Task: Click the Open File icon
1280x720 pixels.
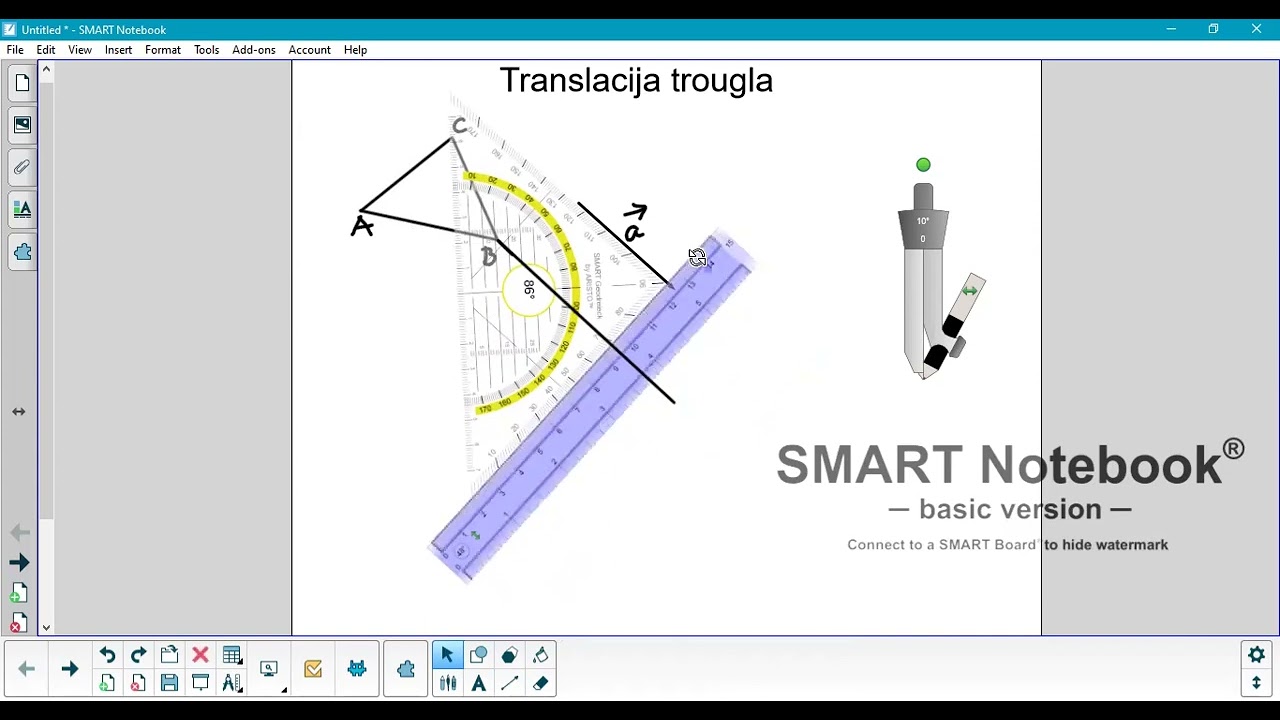Action: (x=169, y=655)
